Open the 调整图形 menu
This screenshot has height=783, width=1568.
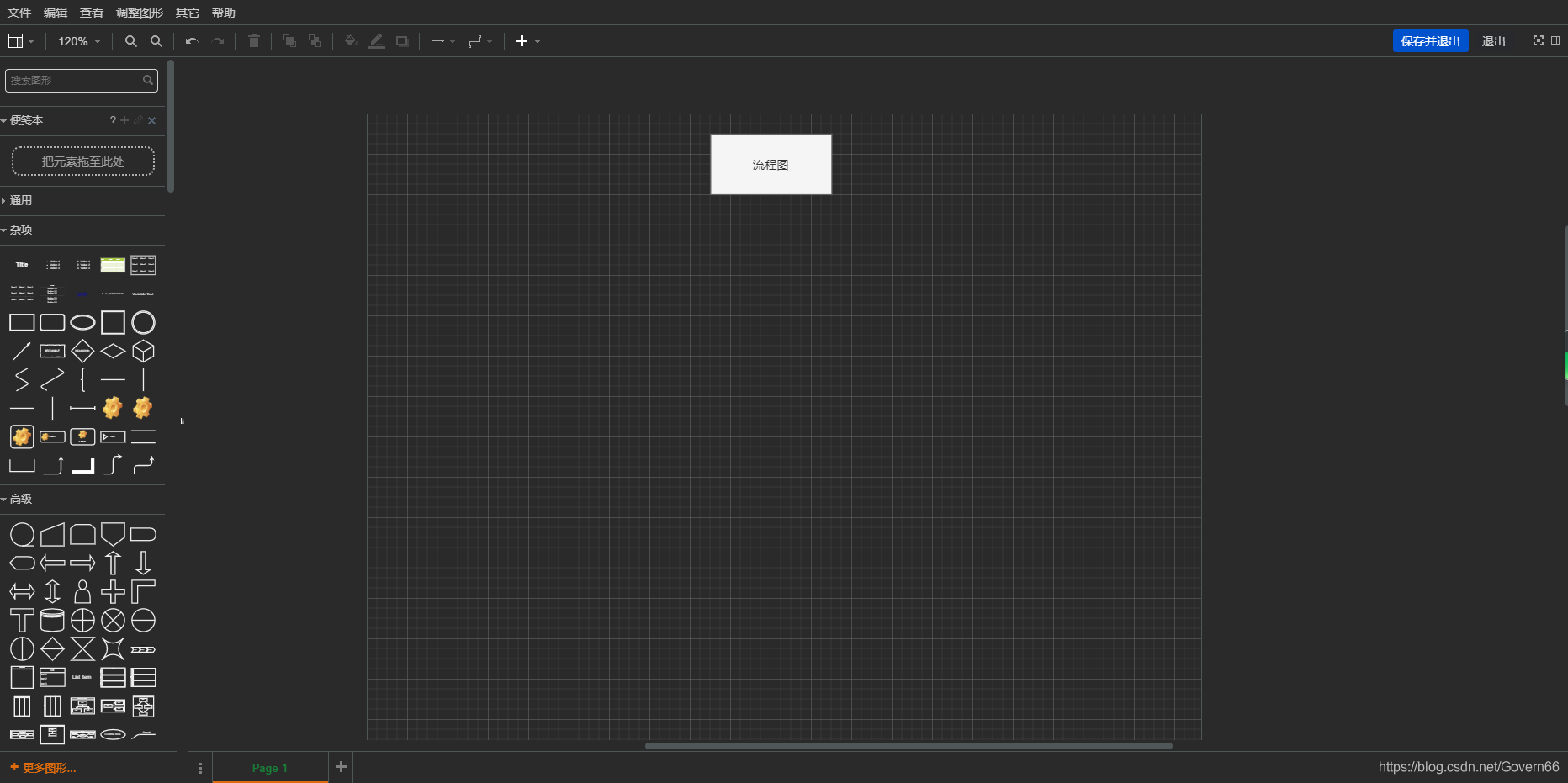[x=140, y=13]
